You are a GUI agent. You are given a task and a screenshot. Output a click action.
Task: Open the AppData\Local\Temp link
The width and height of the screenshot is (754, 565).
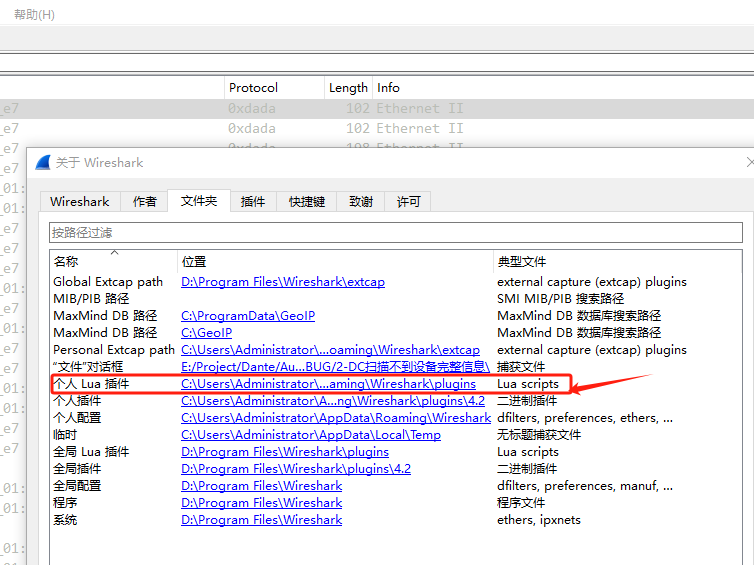tap(311, 435)
